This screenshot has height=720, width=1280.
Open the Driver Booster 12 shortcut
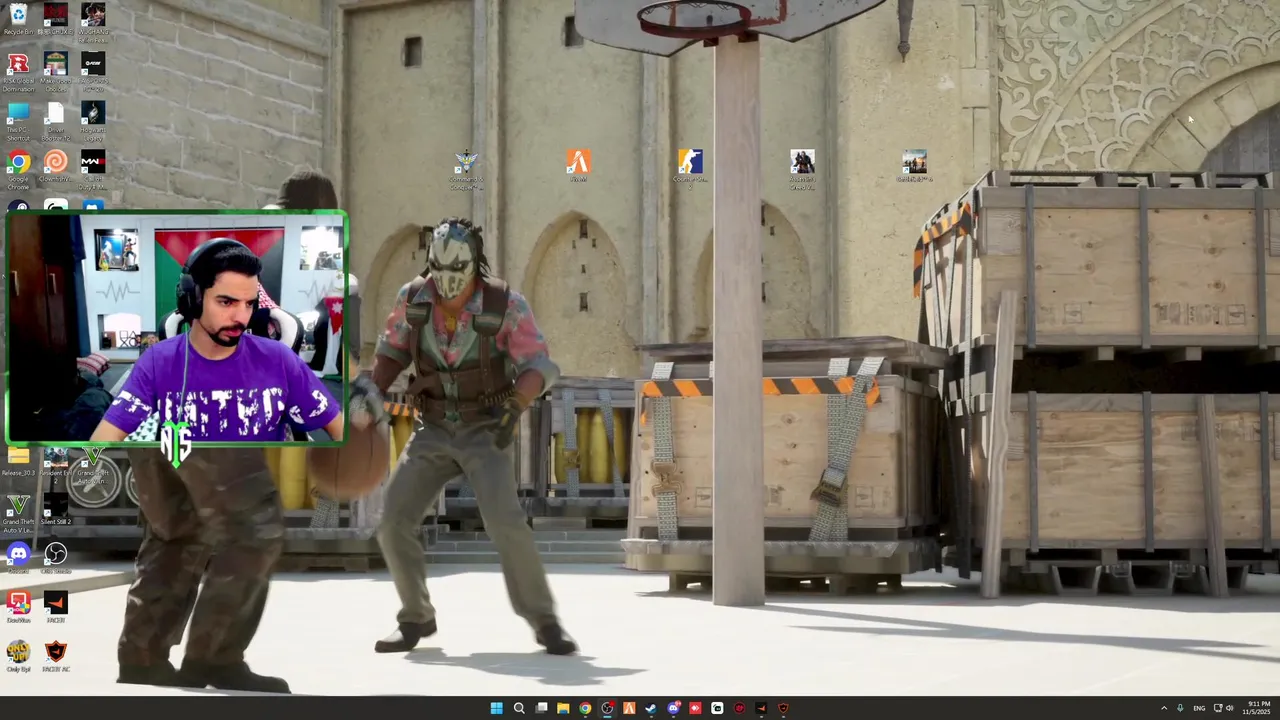(55, 122)
